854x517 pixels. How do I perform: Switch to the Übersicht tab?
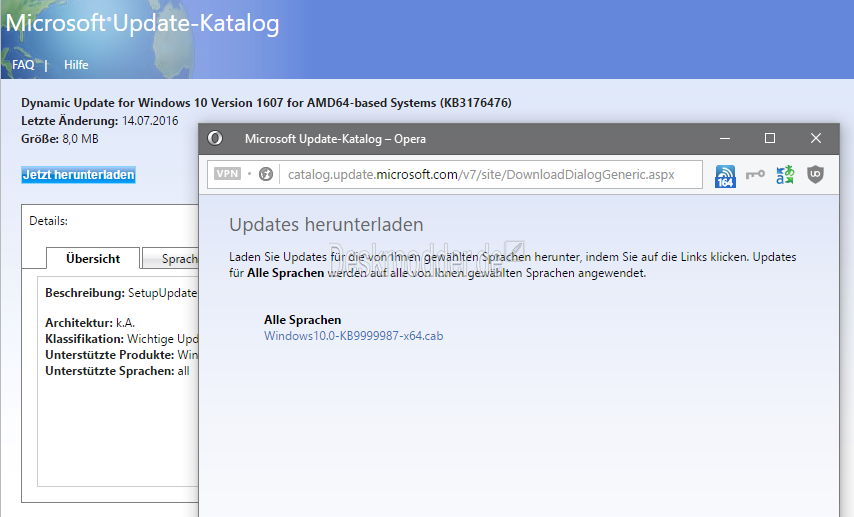click(93, 258)
